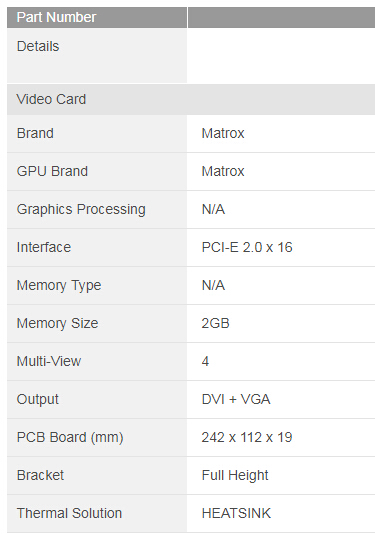Screen dimensions: 375x540
Task: Select the GPU Brand value Matrox
Action: coord(223,172)
